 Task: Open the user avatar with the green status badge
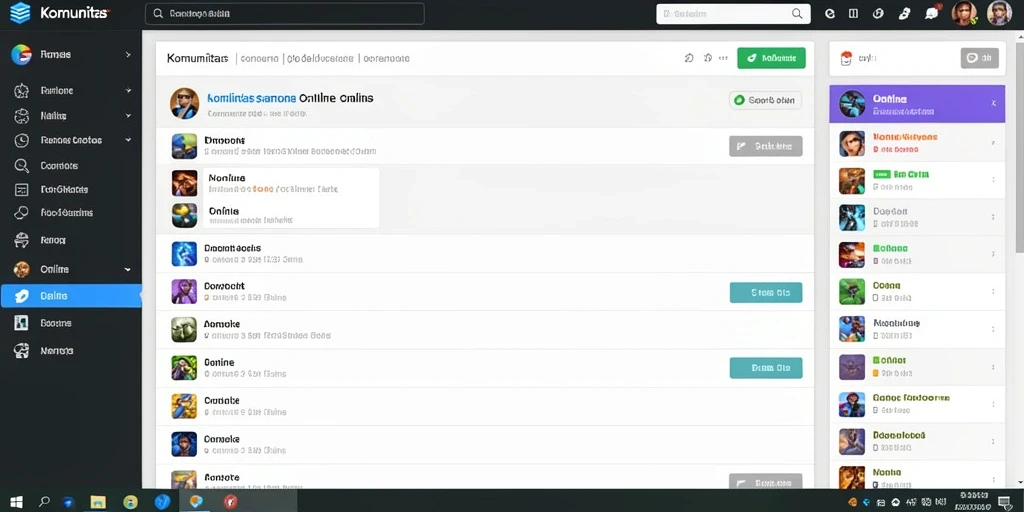(x=965, y=13)
